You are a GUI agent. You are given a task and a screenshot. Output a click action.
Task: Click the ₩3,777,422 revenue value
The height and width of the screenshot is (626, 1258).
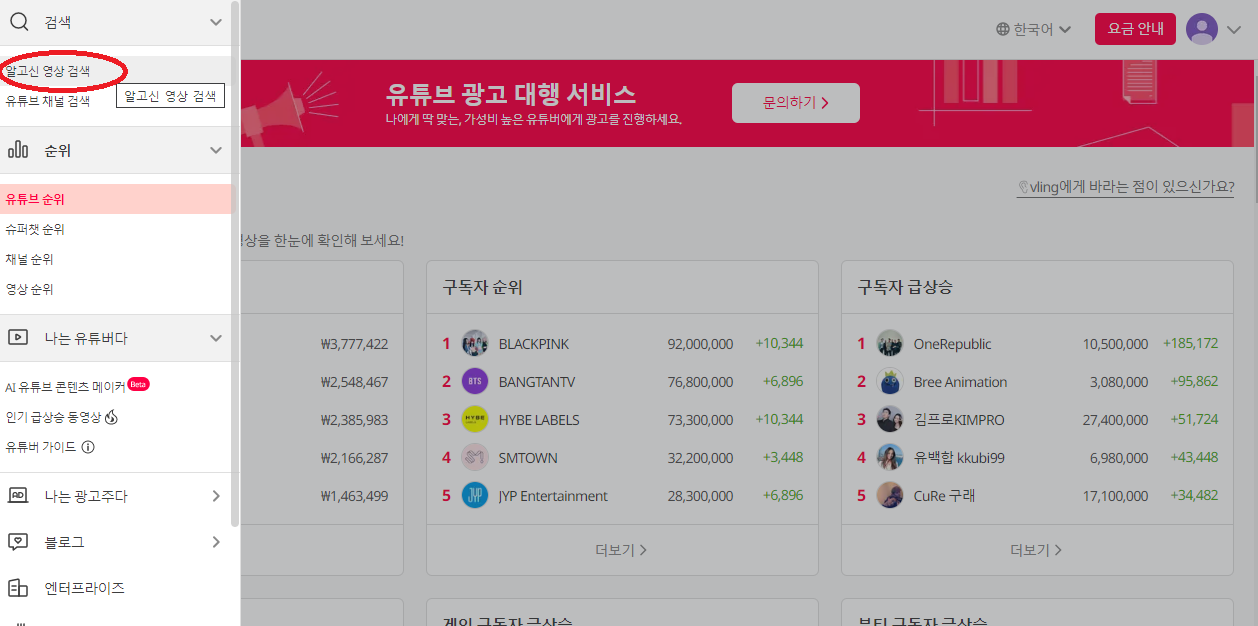[354, 344]
